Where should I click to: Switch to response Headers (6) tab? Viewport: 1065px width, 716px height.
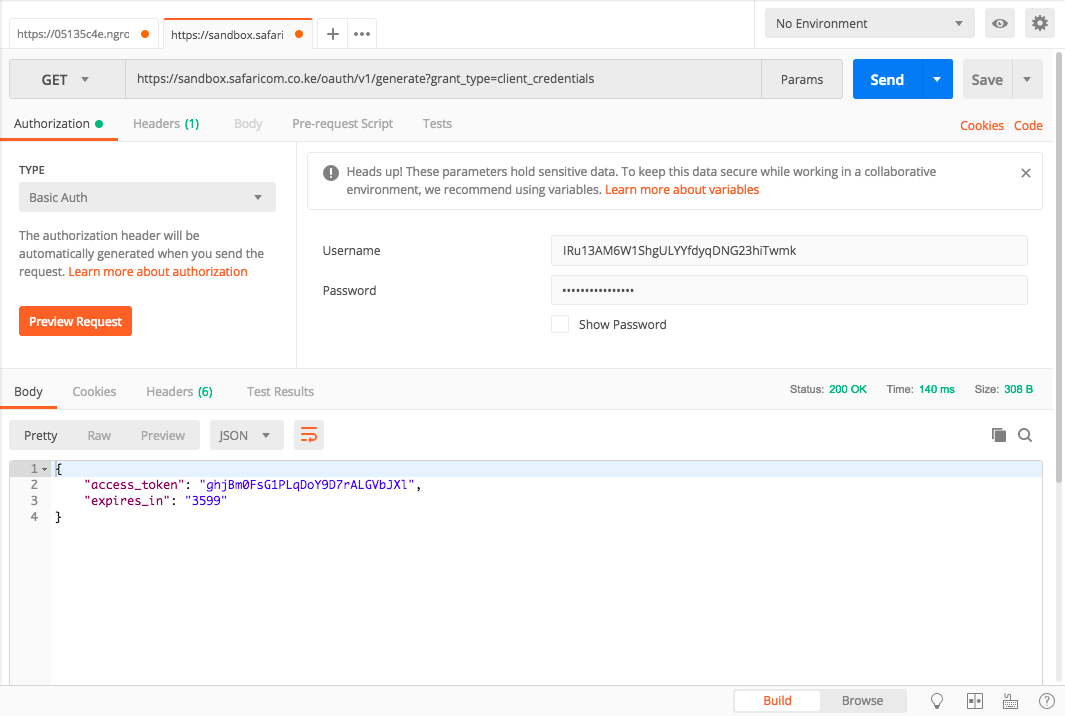(179, 391)
